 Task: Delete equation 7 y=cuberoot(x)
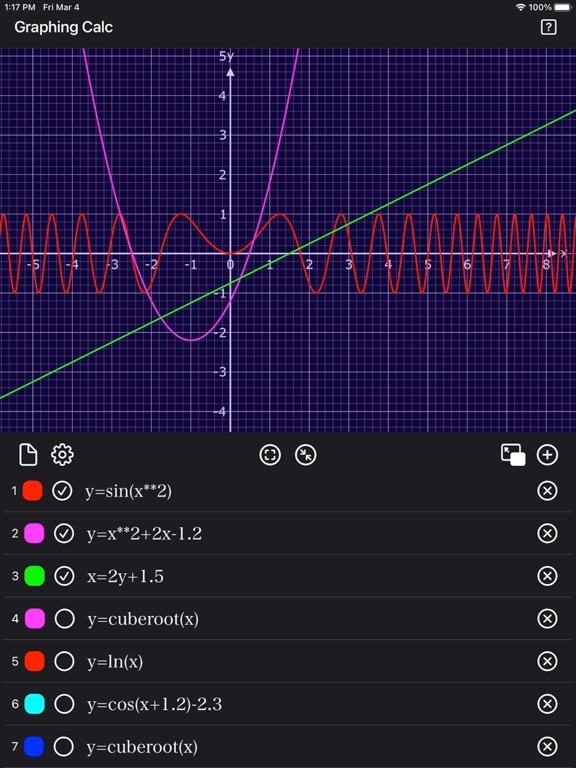[547, 746]
